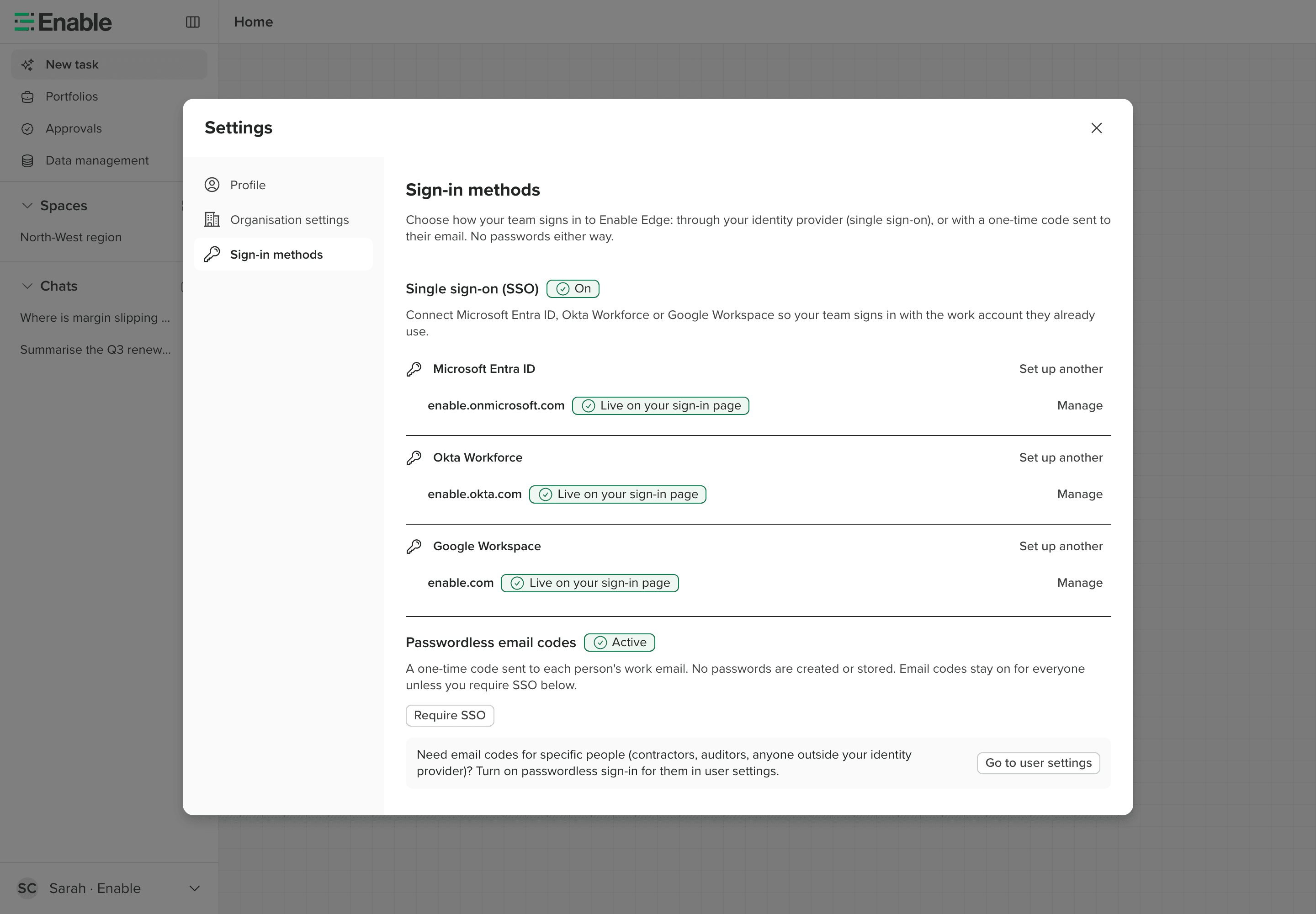Select the Sign-in methods tab
The width and height of the screenshot is (1316, 914).
point(283,254)
